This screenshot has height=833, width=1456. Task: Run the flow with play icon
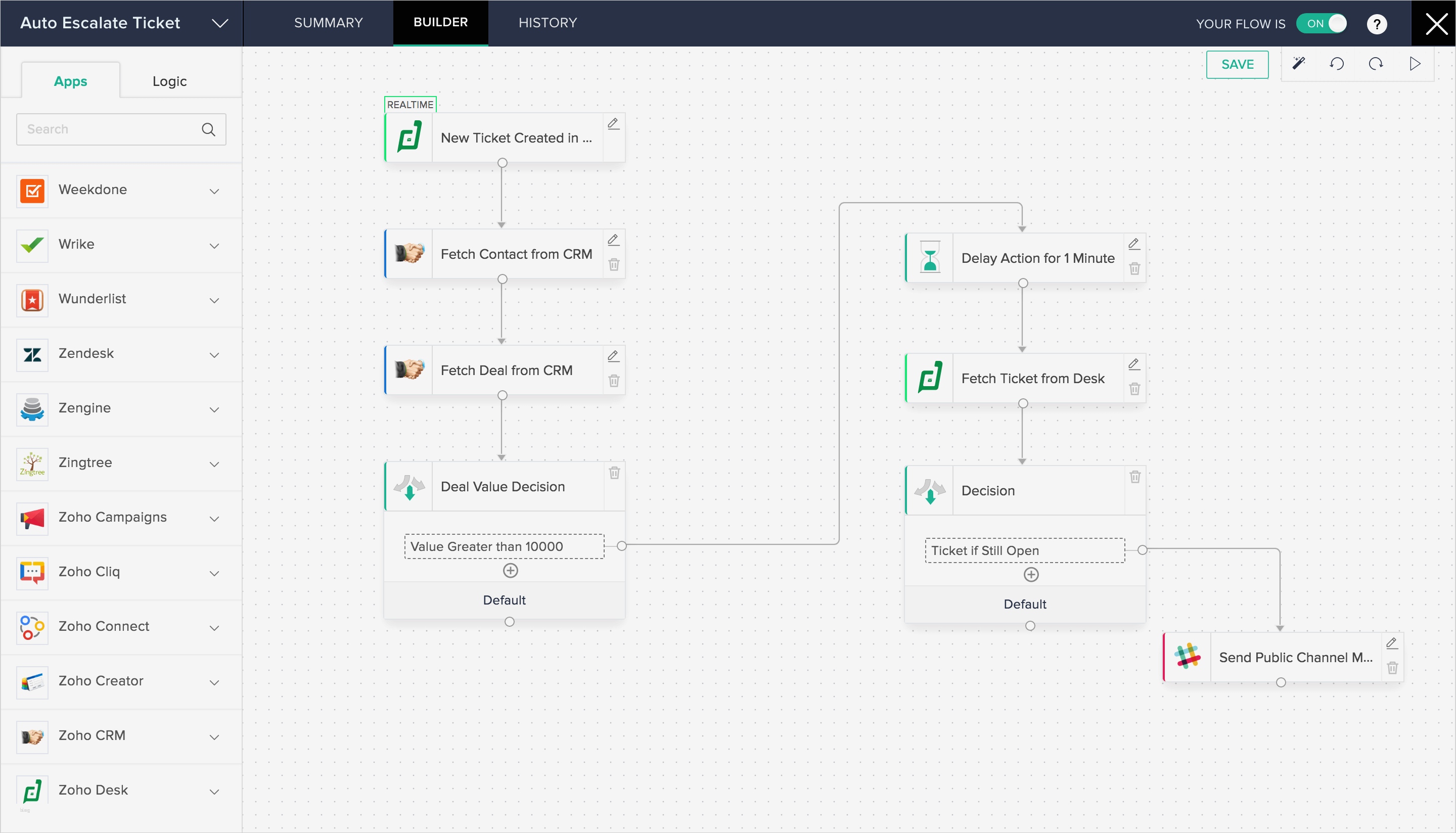pos(1415,64)
